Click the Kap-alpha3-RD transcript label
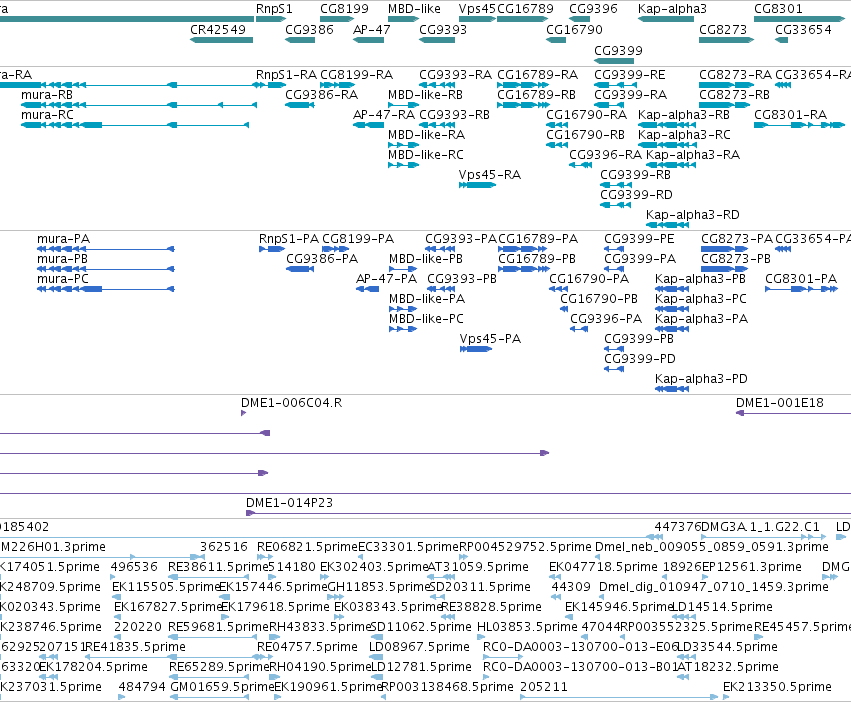851x702 pixels. (693, 214)
